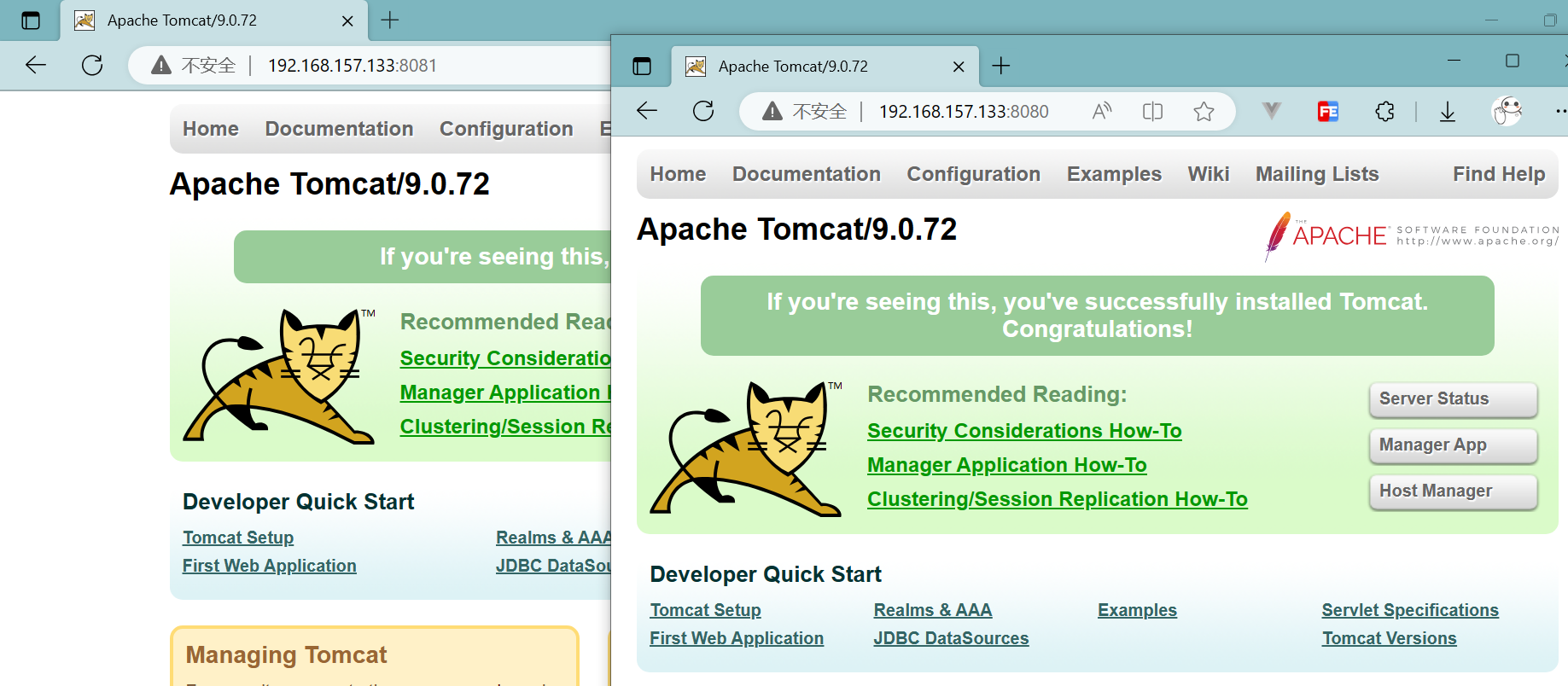Screen dimensions: 1568x686
Task: Reload the page in the front window
Action: pyautogui.click(x=703, y=111)
